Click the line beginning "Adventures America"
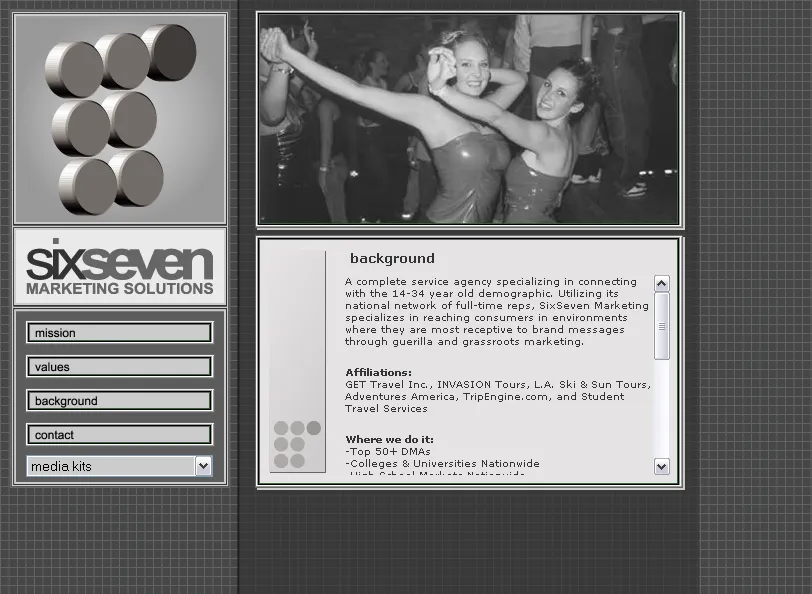 point(485,397)
